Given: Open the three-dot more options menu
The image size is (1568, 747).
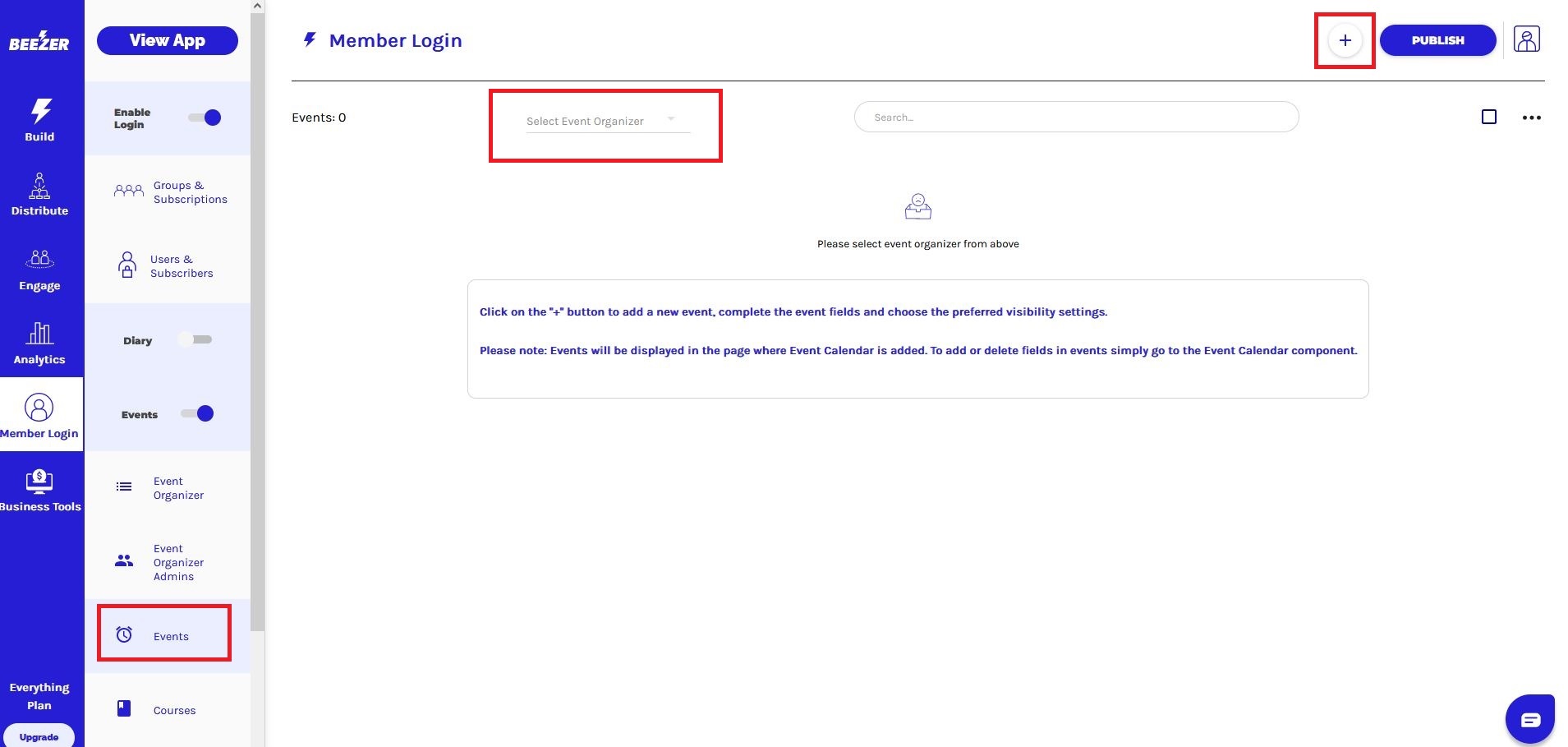Looking at the screenshot, I should (x=1531, y=118).
